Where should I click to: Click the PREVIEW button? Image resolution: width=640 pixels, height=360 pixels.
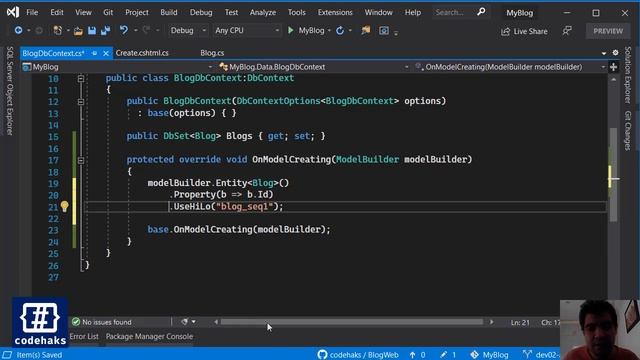(x=608, y=31)
